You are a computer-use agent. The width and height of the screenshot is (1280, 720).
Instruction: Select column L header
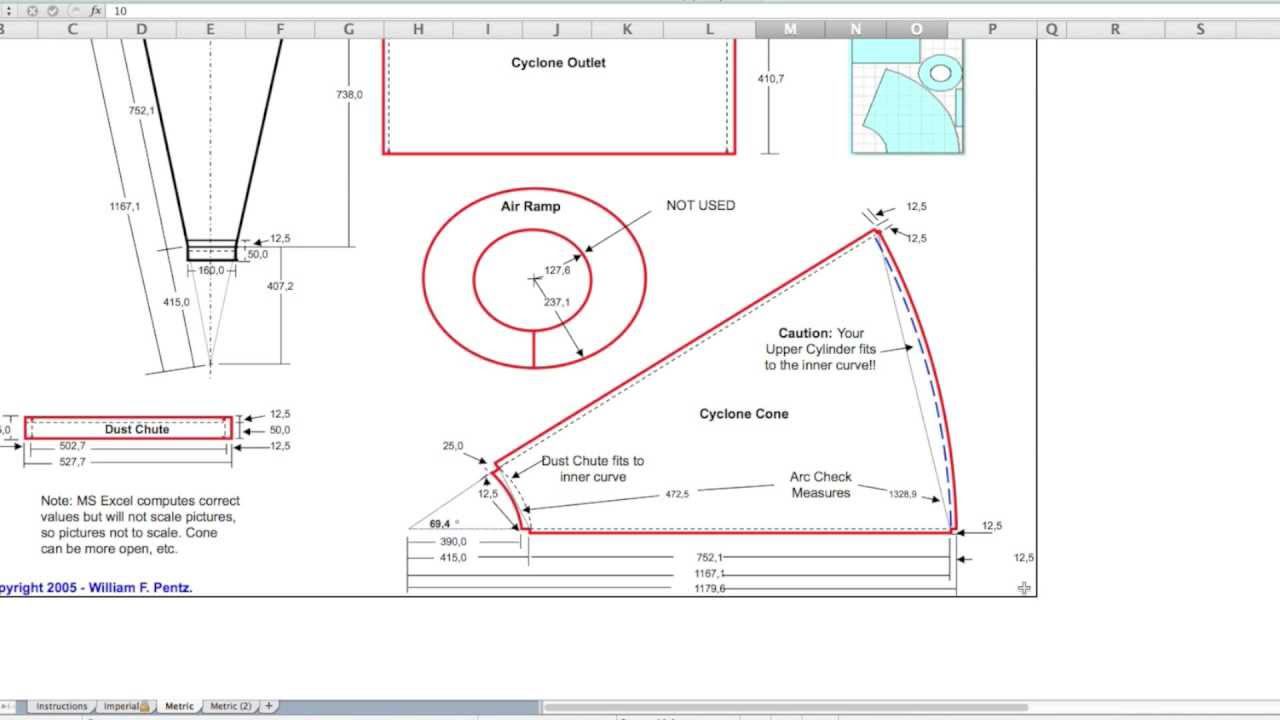tap(709, 30)
